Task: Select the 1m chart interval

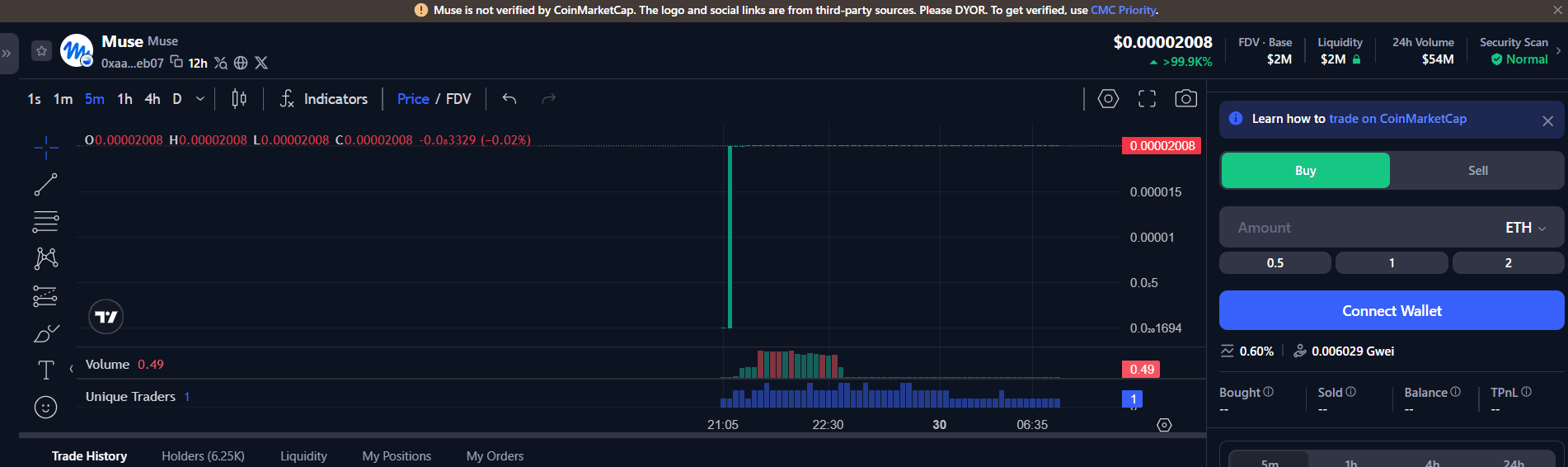Action: pos(63,99)
